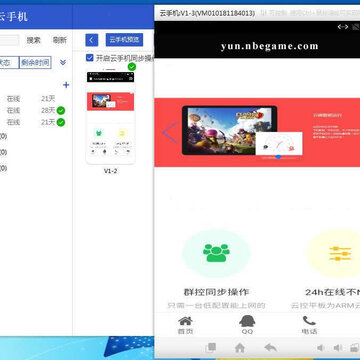Lower volume with the first speaker icon
This screenshot has width=360, height=360.
point(321,348)
